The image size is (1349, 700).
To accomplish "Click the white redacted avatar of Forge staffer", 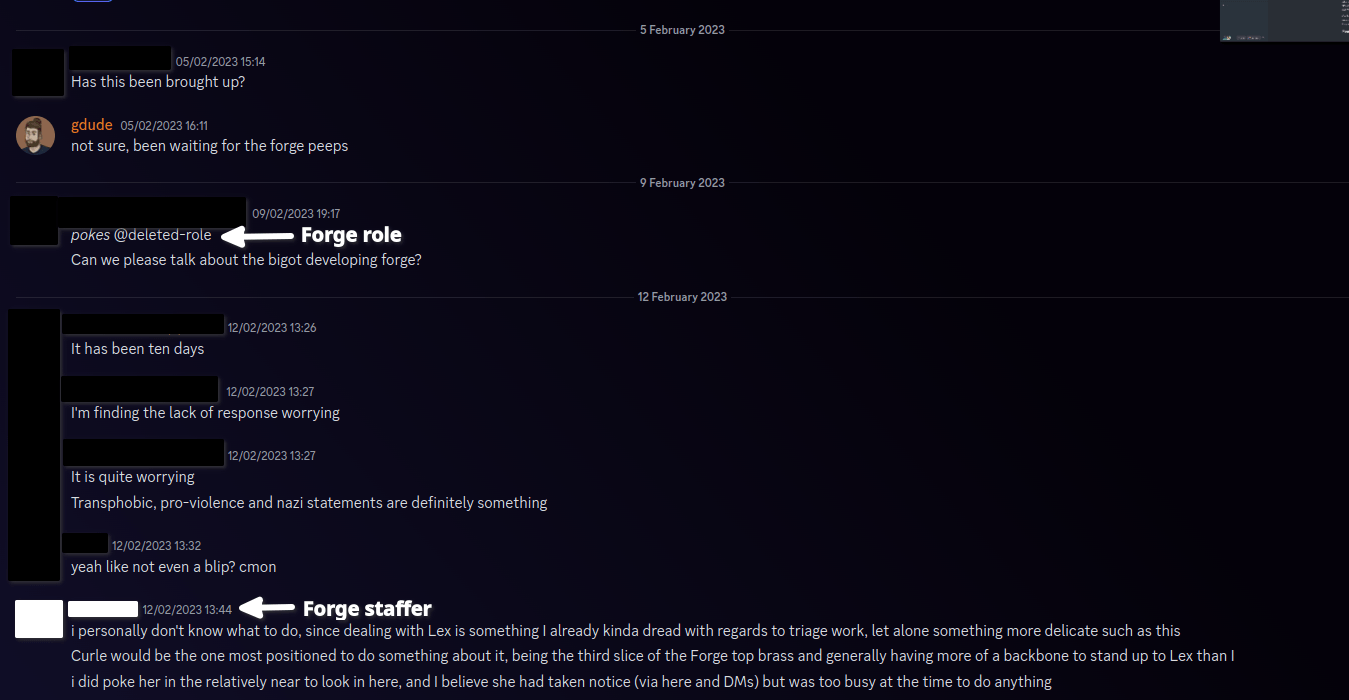I will (39, 619).
